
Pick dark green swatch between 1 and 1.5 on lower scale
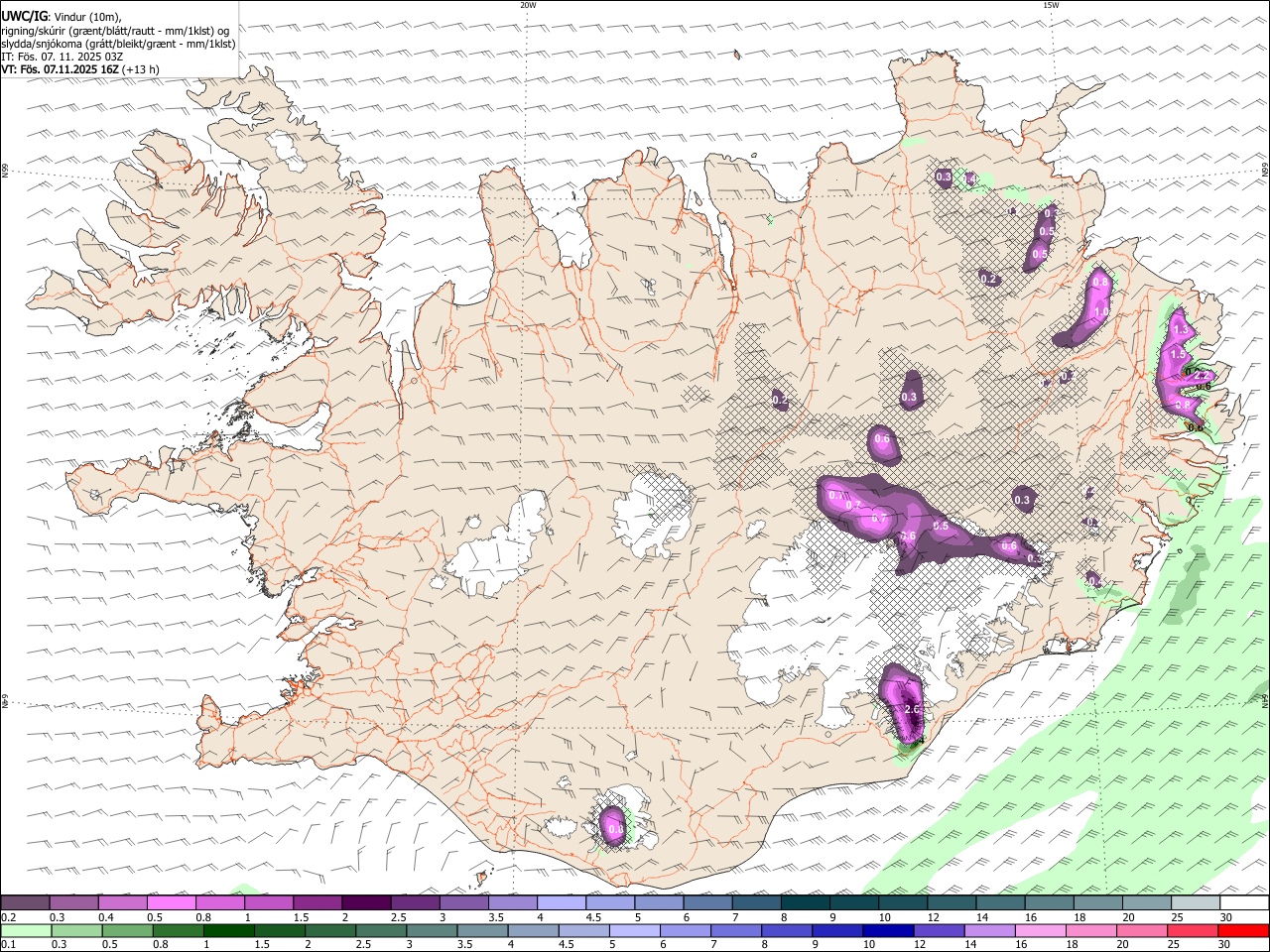pyautogui.click(x=229, y=931)
